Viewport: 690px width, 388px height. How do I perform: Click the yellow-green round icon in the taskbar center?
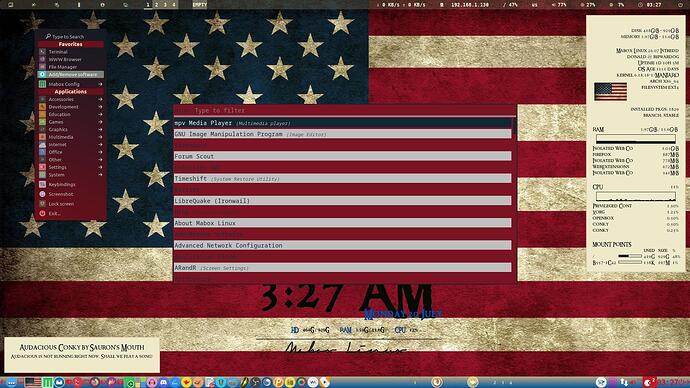pyautogui.click(x=473, y=382)
